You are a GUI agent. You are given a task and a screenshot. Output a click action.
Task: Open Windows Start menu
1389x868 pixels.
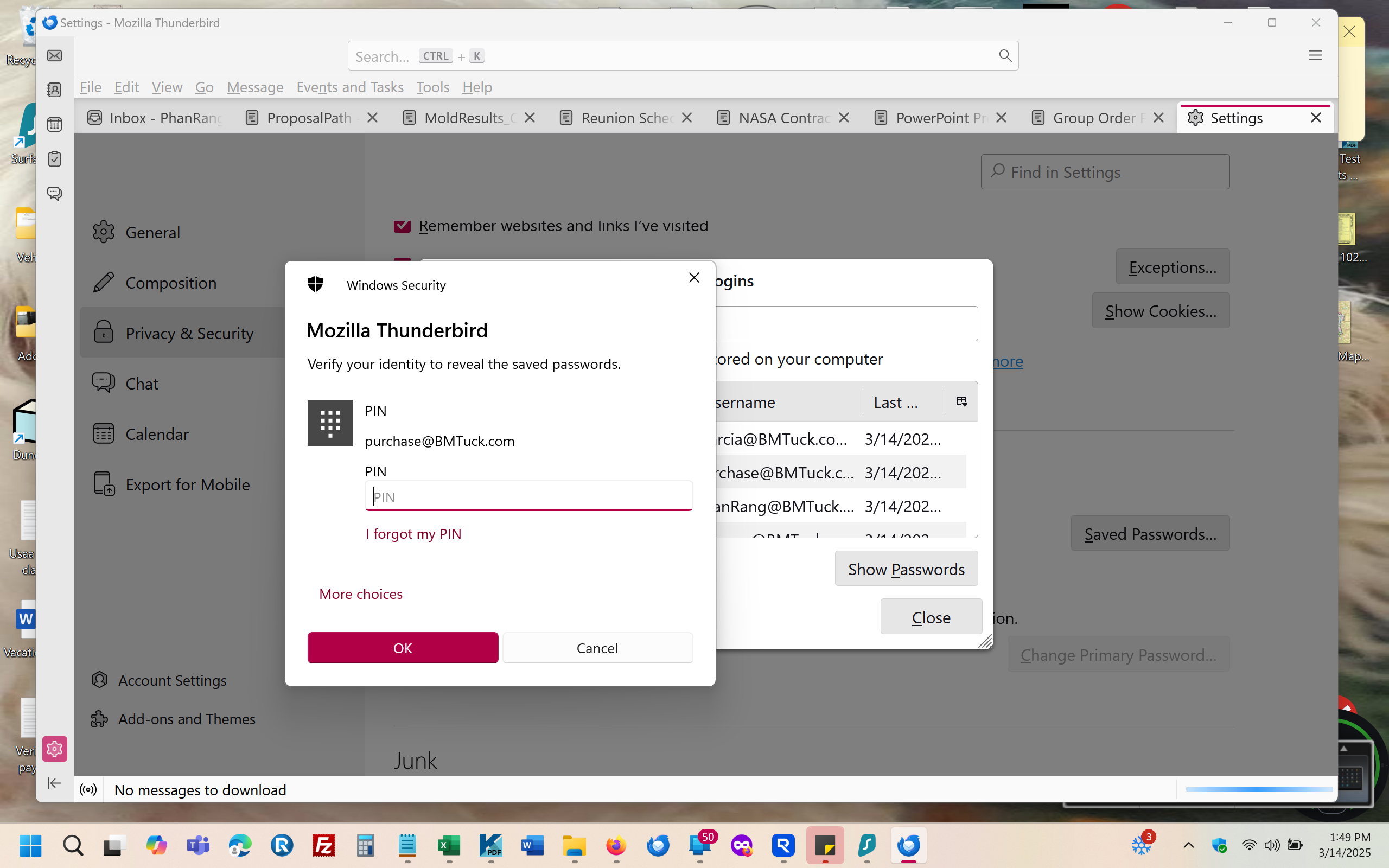point(30,845)
